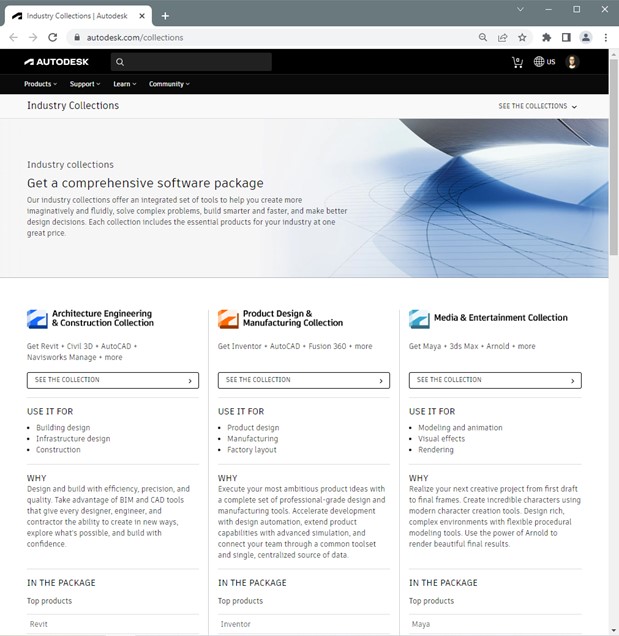619x636 pixels.
Task: Click 'Maya' in the Media package list
Action: (421, 624)
